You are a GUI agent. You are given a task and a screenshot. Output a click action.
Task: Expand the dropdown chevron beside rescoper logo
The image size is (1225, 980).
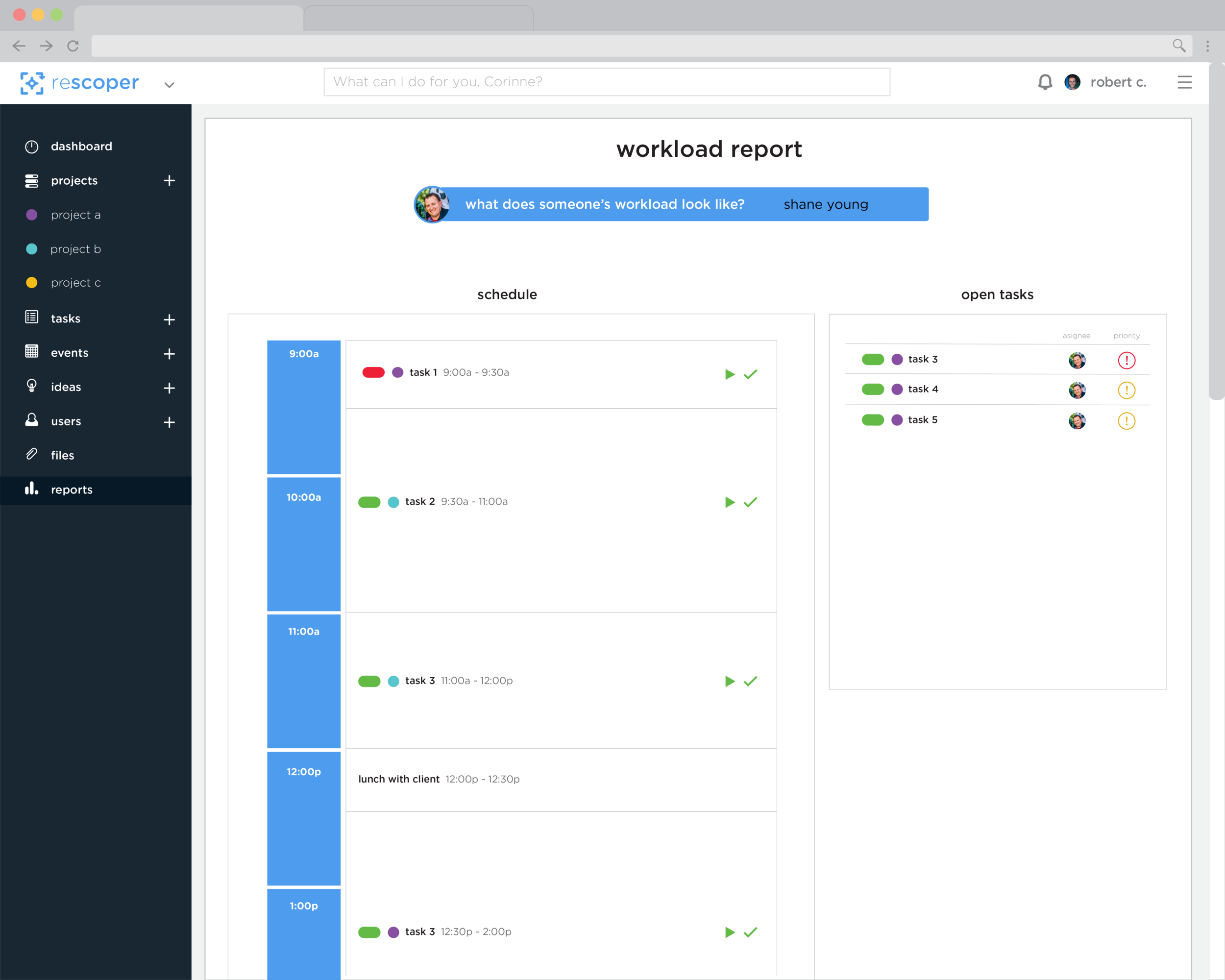click(169, 85)
